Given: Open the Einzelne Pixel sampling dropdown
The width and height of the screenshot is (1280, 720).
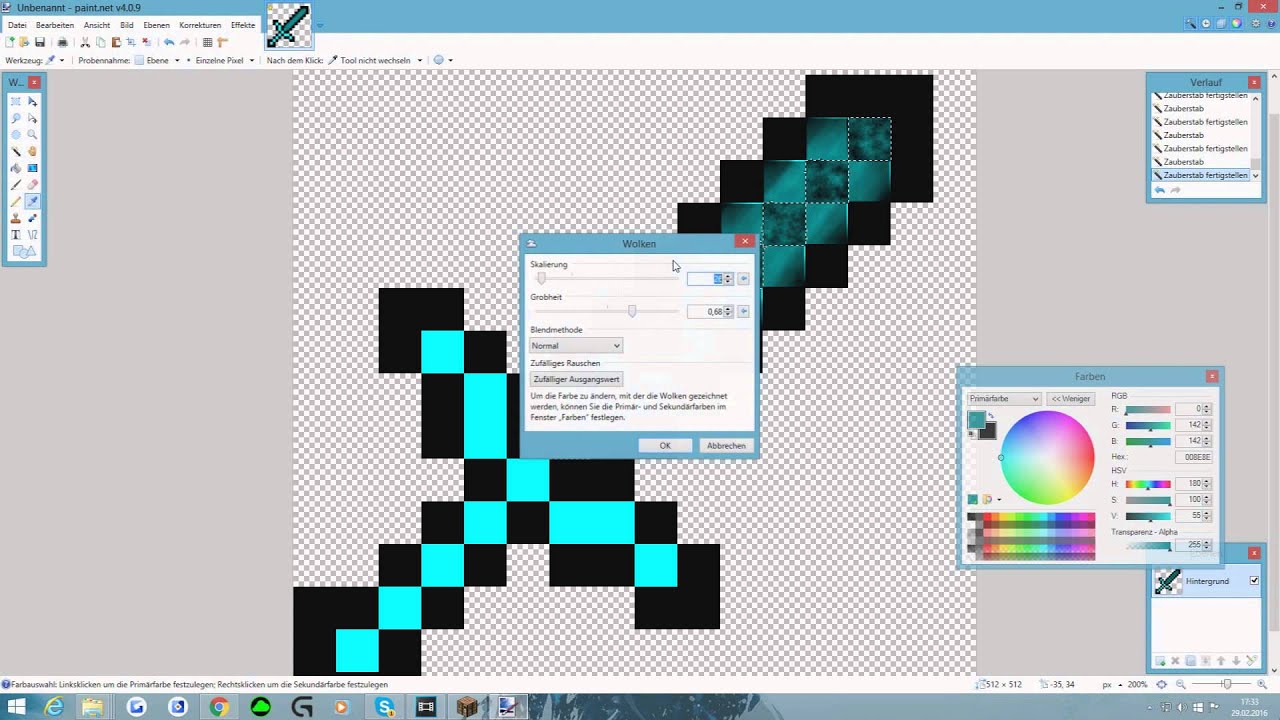Looking at the screenshot, I should (220, 60).
